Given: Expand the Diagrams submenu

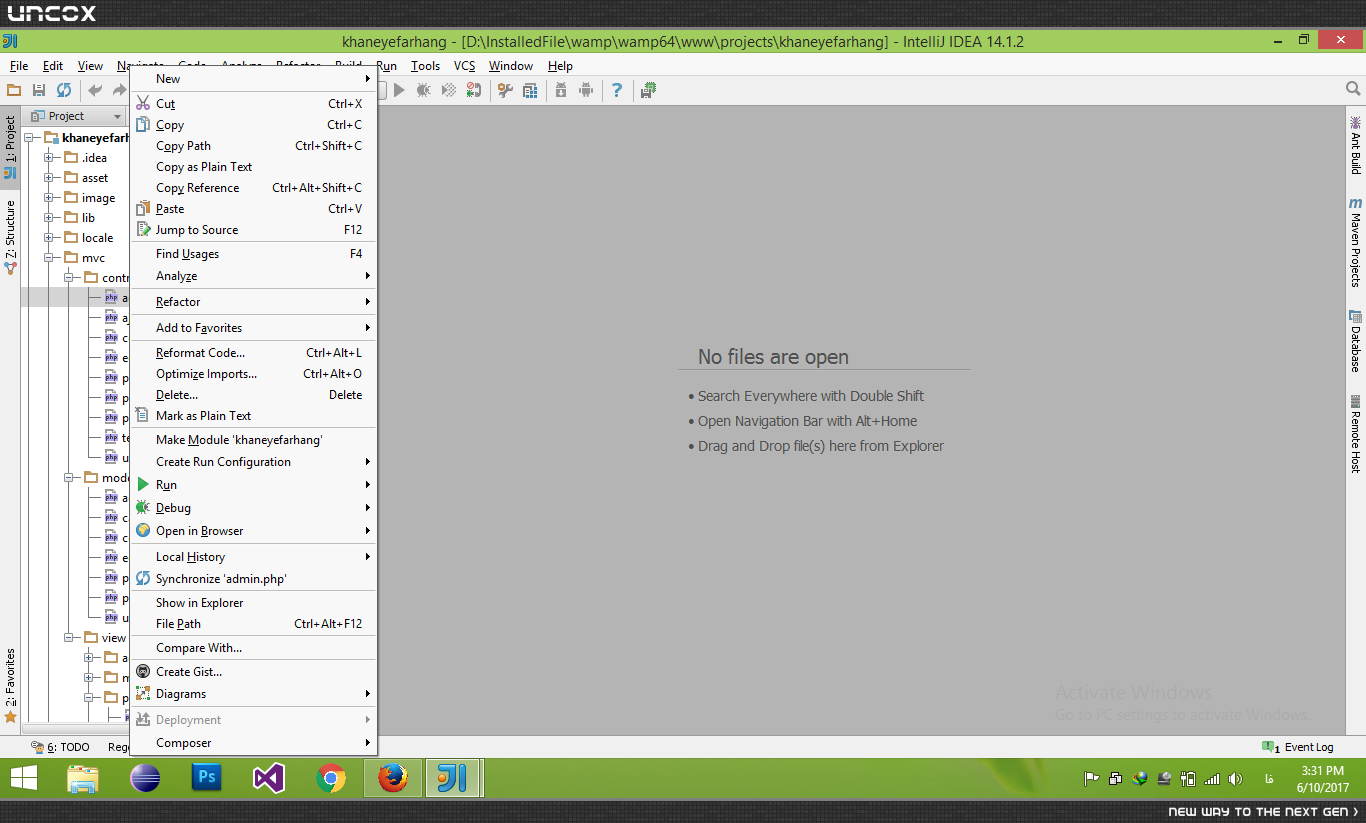Looking at the screenshot, I should [254, 694].
